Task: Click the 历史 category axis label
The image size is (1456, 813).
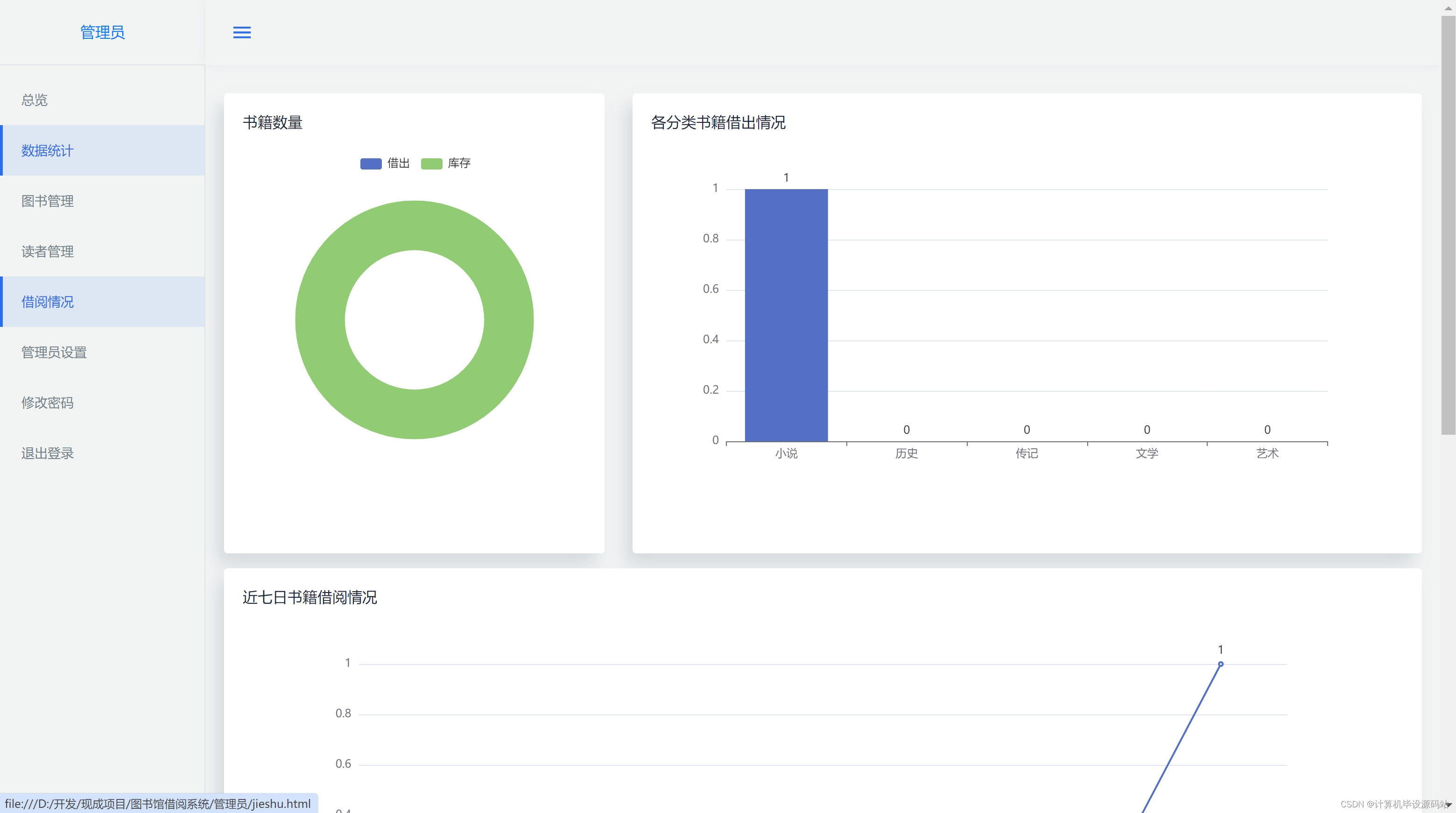Action: click(906, 453)
